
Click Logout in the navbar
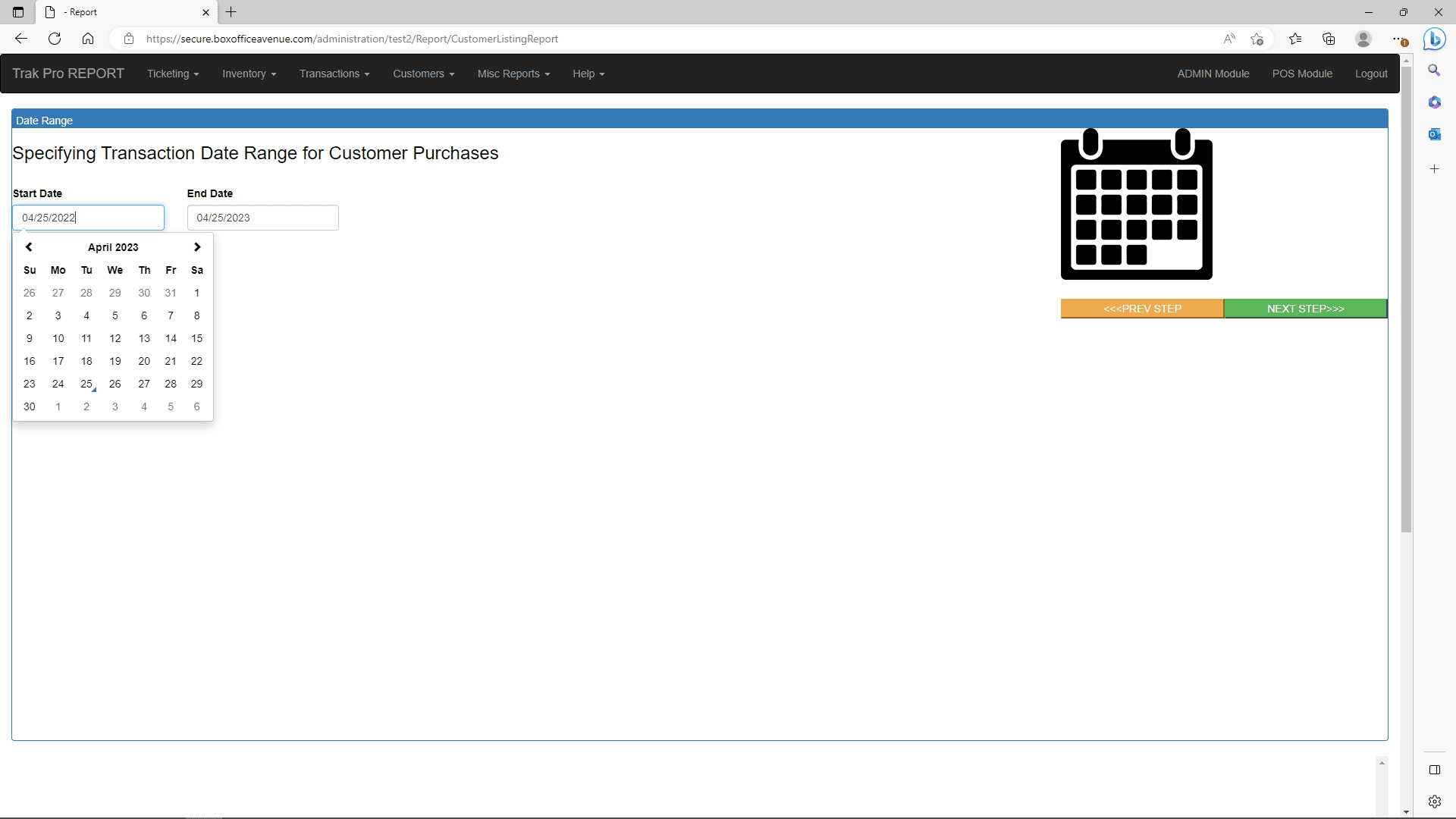1371,74
